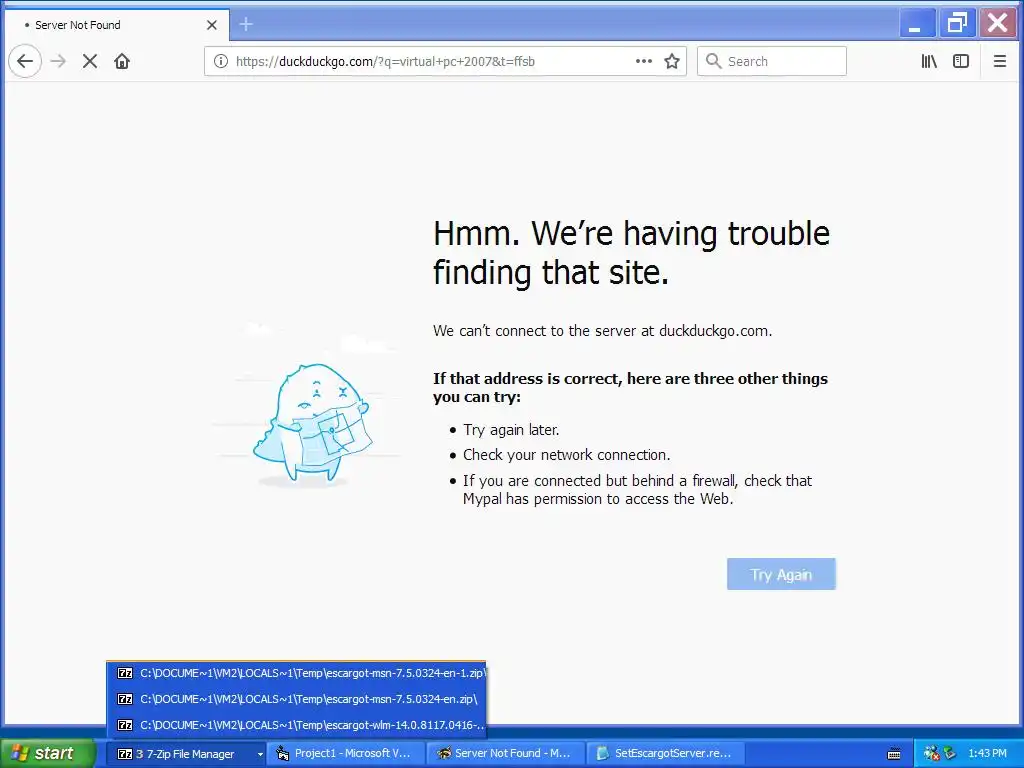Open the Library bookshelf icon
This screenshot has width=1024, height=768.
pyautogui.click(x=929, y=61)
